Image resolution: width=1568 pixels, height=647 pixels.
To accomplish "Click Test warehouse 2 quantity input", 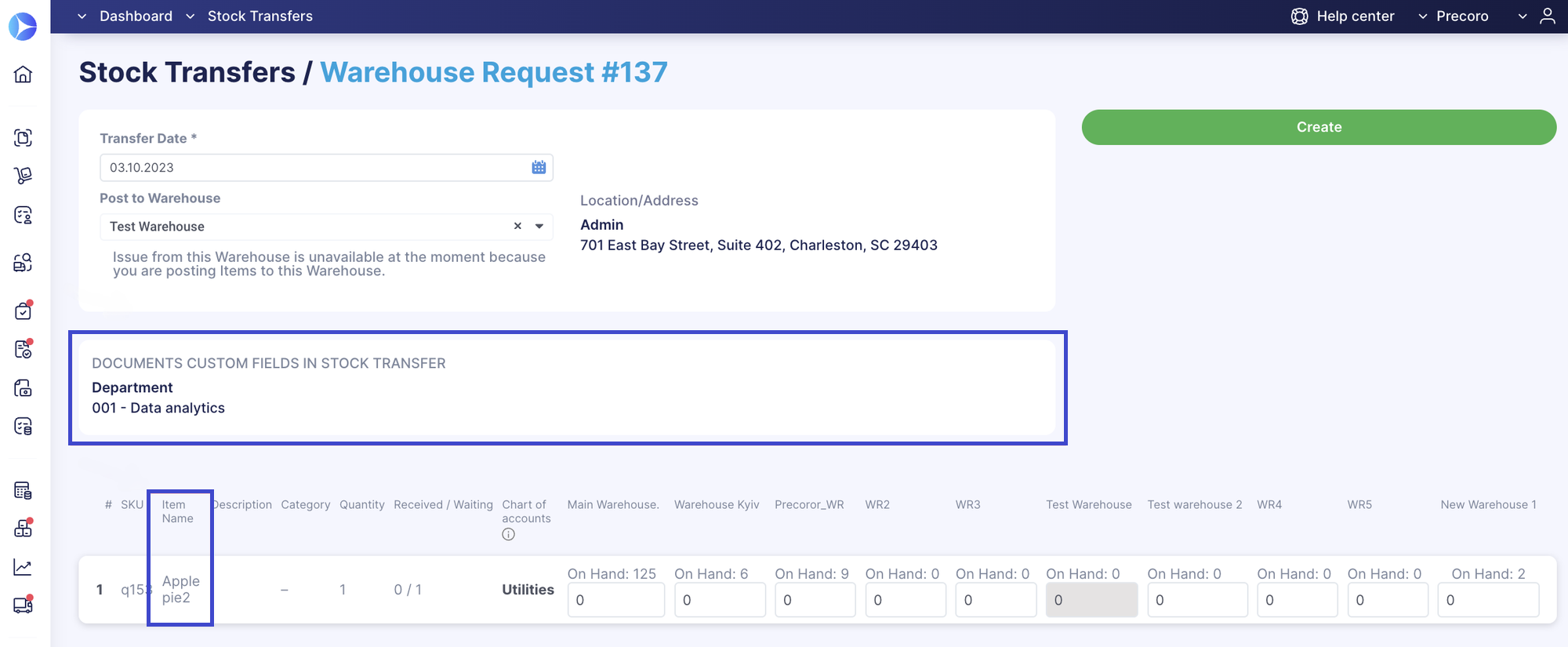I will 1197,600.
